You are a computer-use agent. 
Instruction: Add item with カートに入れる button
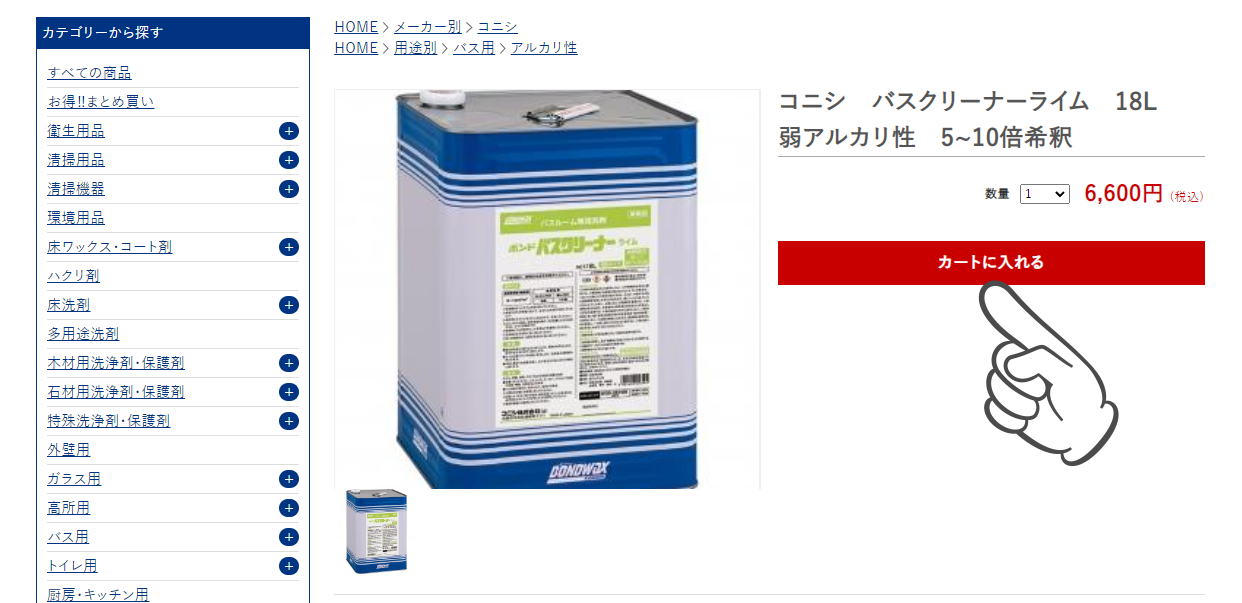pyautogui.click(x=991, y=263)
